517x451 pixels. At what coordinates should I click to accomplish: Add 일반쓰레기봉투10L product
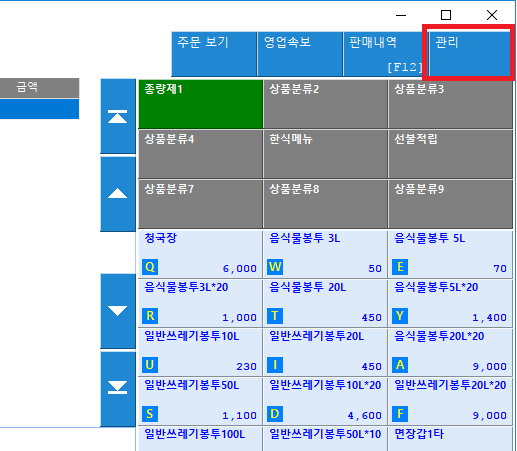pyautogui.click(x=201, y=352)
